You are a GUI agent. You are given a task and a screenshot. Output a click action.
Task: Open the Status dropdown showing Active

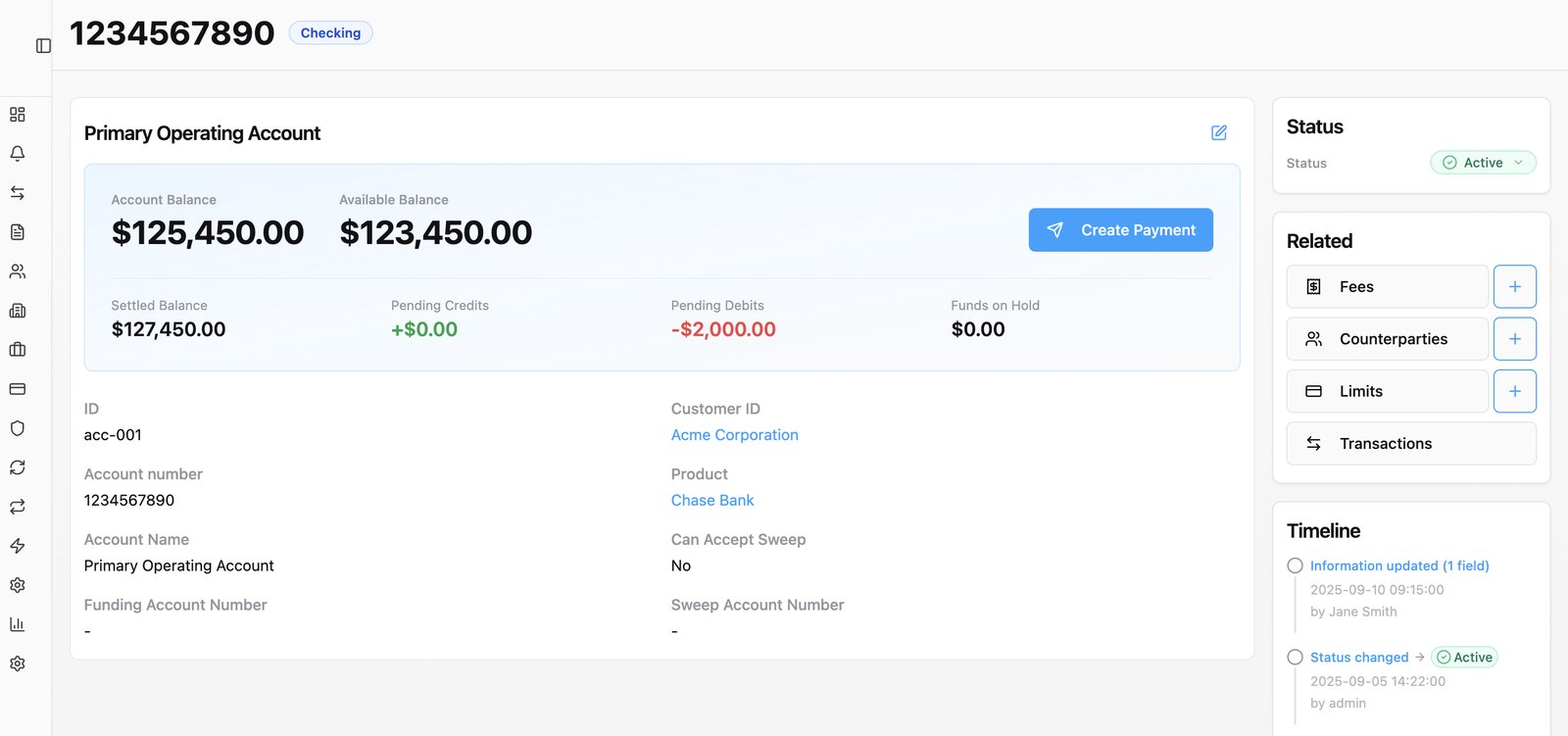1483,163
